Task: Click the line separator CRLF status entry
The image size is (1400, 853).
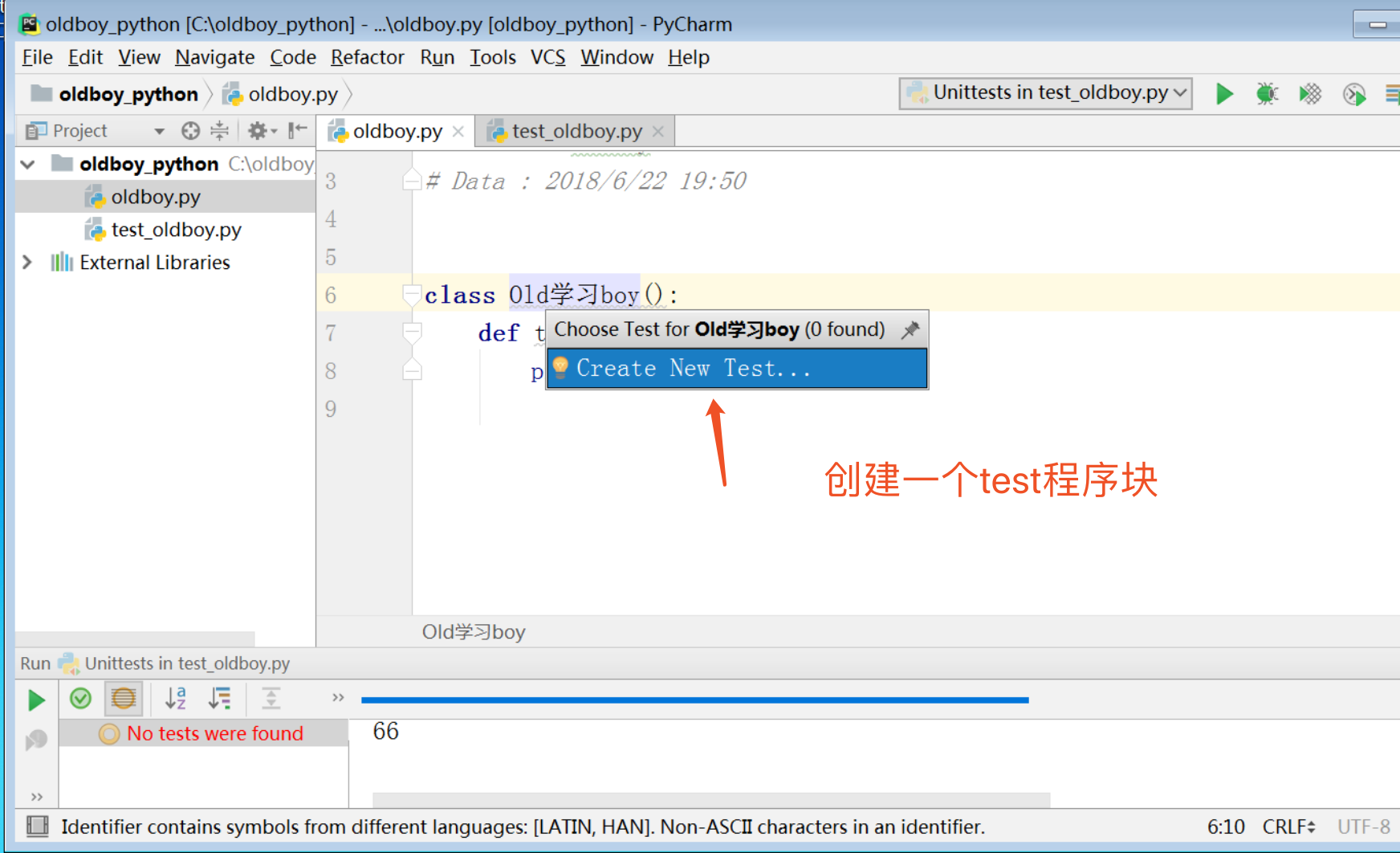Action: click(1288, 826)
